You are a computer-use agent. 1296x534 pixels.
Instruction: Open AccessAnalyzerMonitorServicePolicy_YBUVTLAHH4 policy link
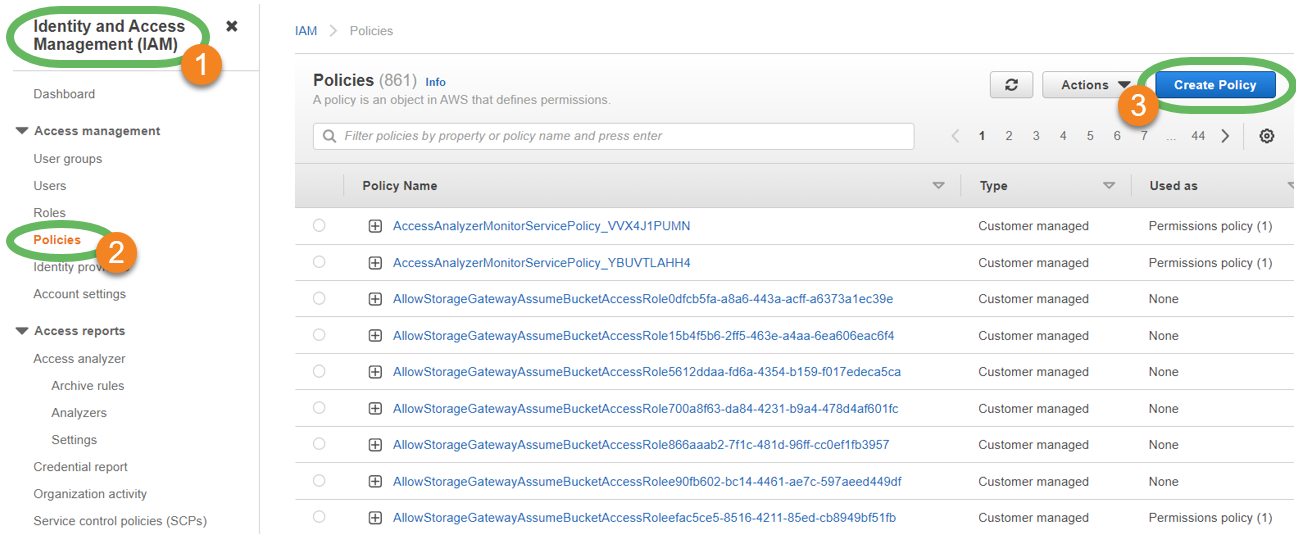542,263
